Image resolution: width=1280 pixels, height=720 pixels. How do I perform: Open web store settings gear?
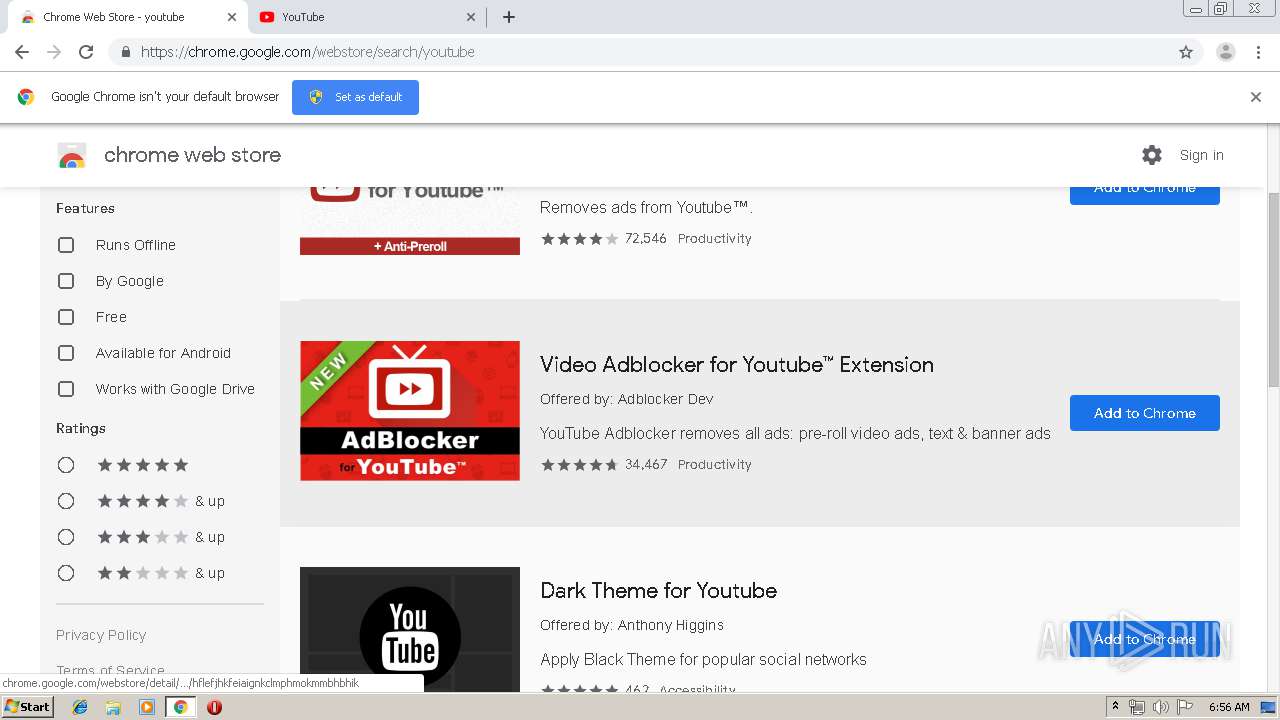coord(1152,155)
